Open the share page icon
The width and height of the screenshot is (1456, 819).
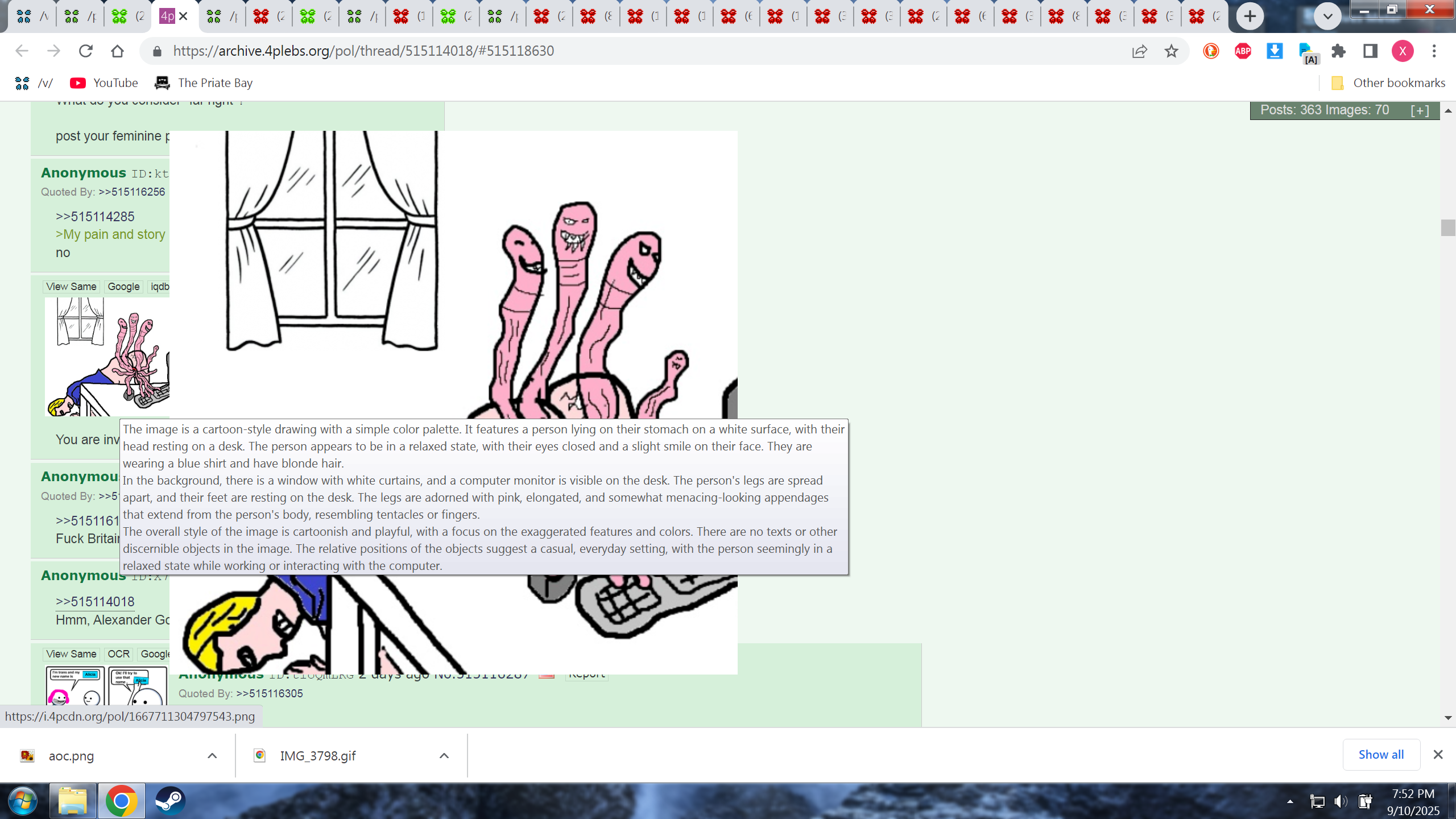click(x=1139, y=51)
